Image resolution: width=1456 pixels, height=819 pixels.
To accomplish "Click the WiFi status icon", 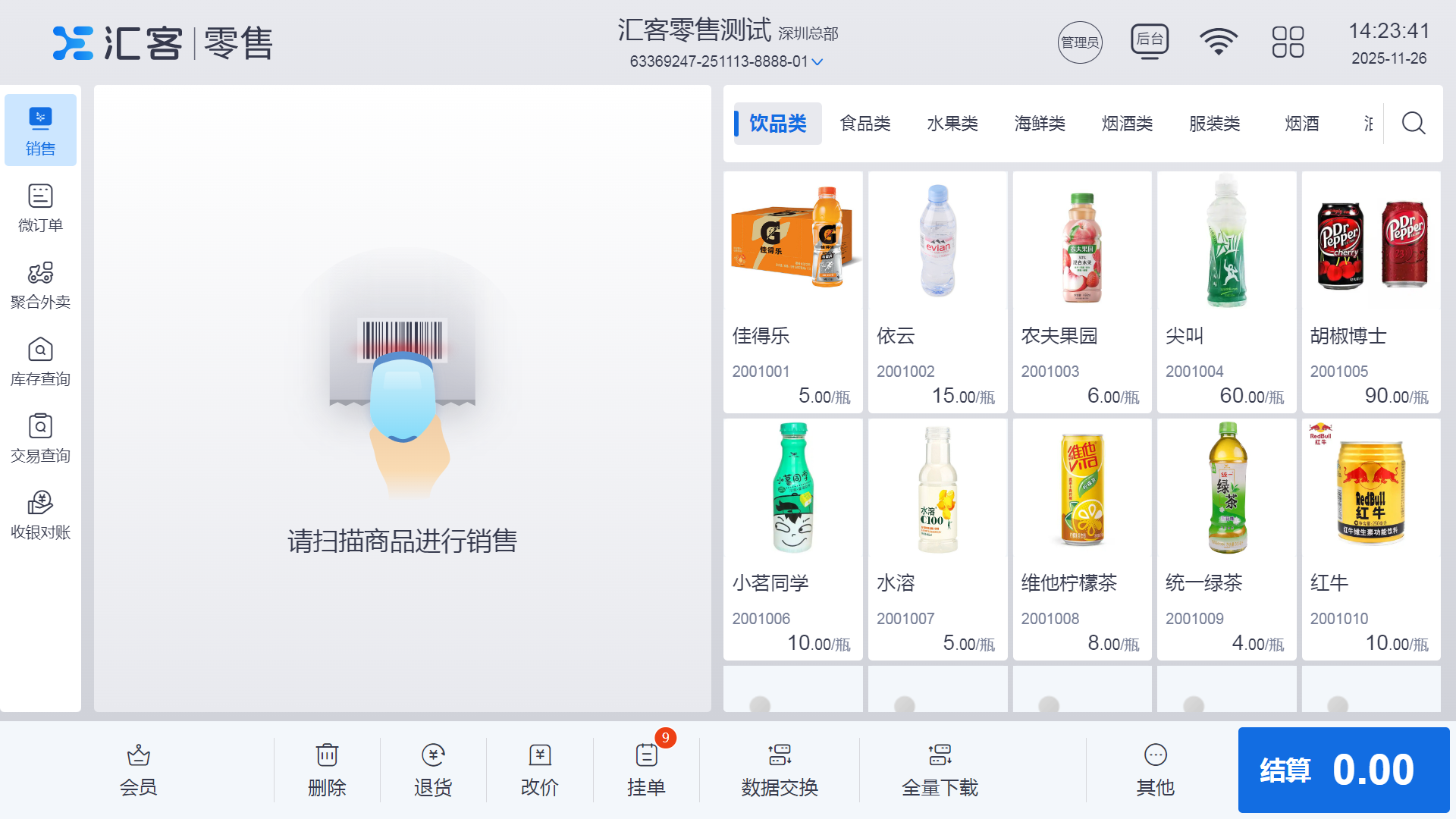I will coord(1218,42).
